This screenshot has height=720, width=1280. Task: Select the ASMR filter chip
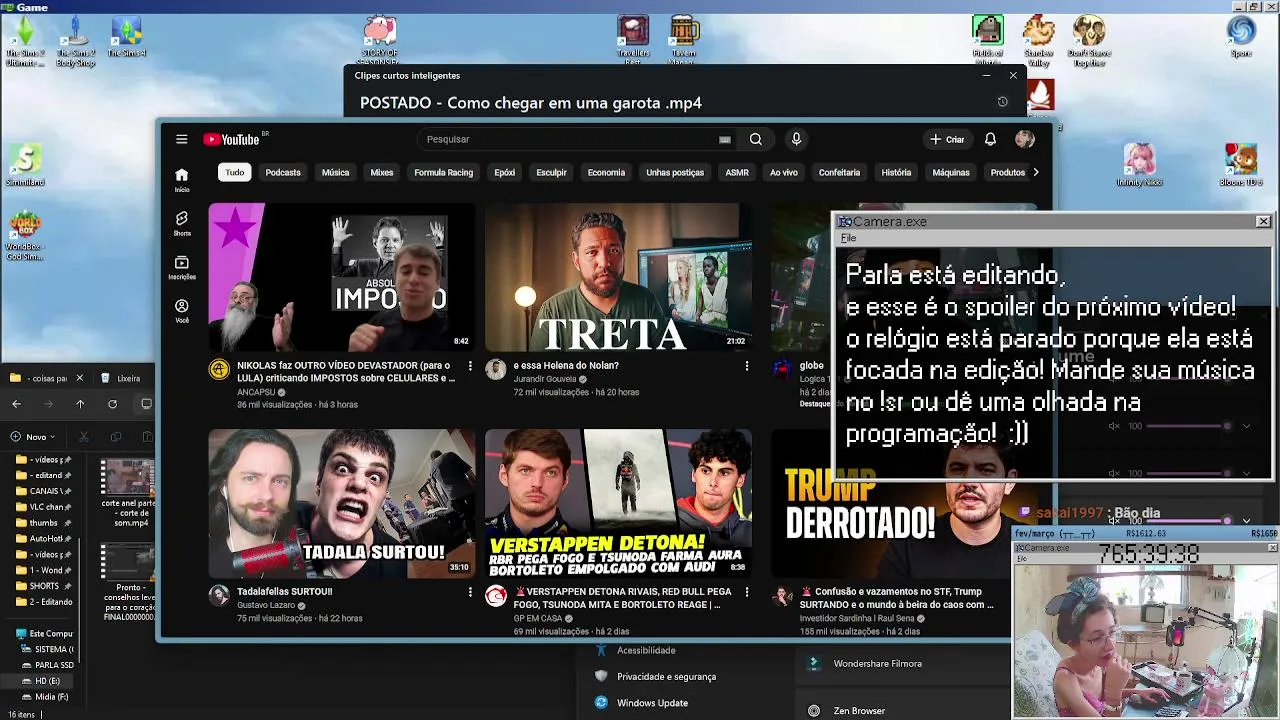(737, 172)
